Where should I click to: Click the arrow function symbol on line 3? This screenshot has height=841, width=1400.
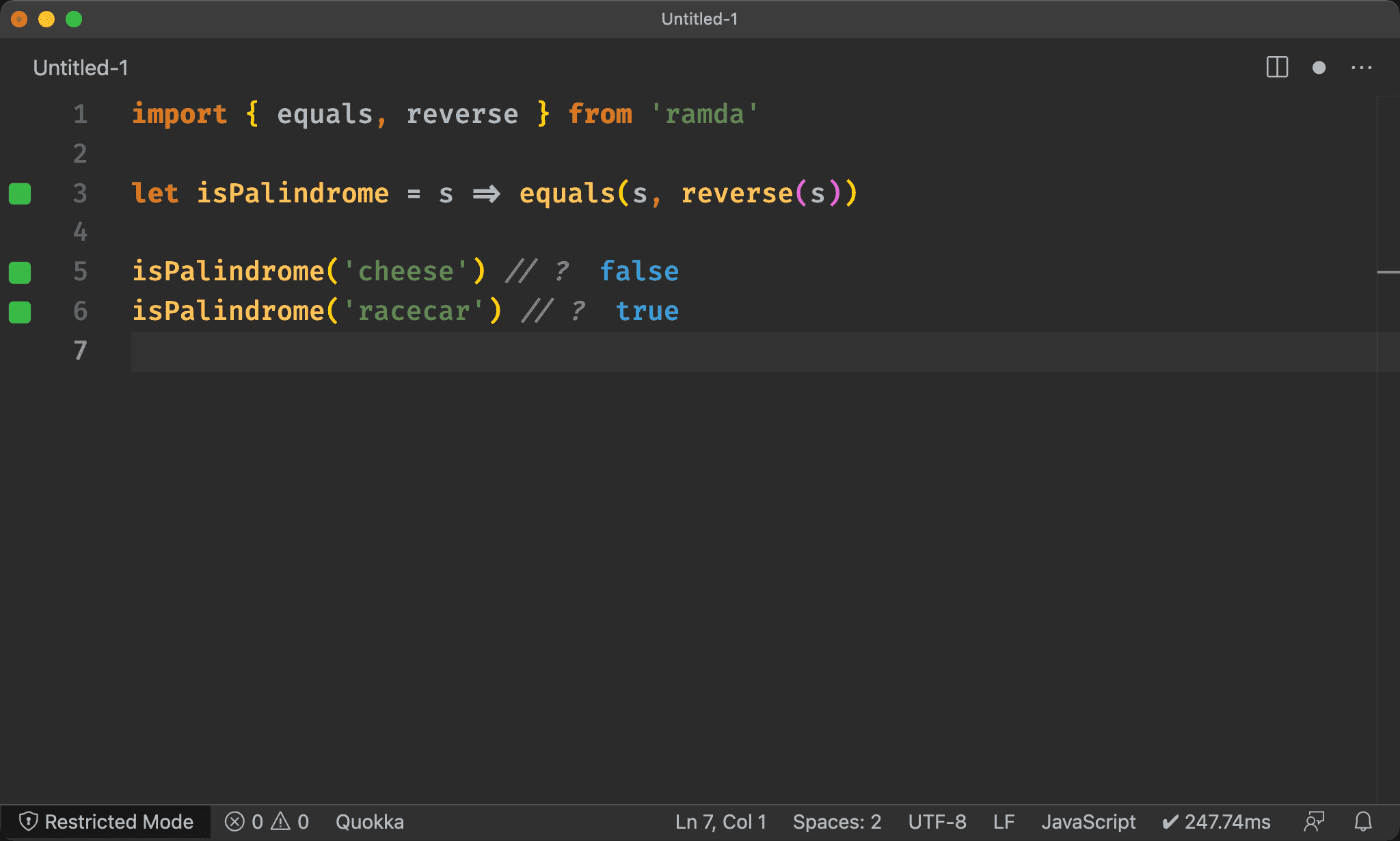[486, 194]
